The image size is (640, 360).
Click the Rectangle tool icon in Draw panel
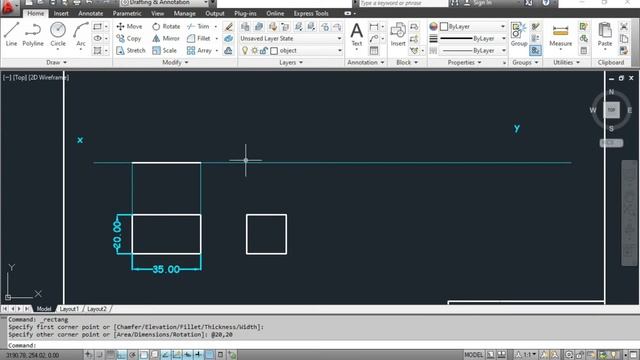[x=97, y=27]
